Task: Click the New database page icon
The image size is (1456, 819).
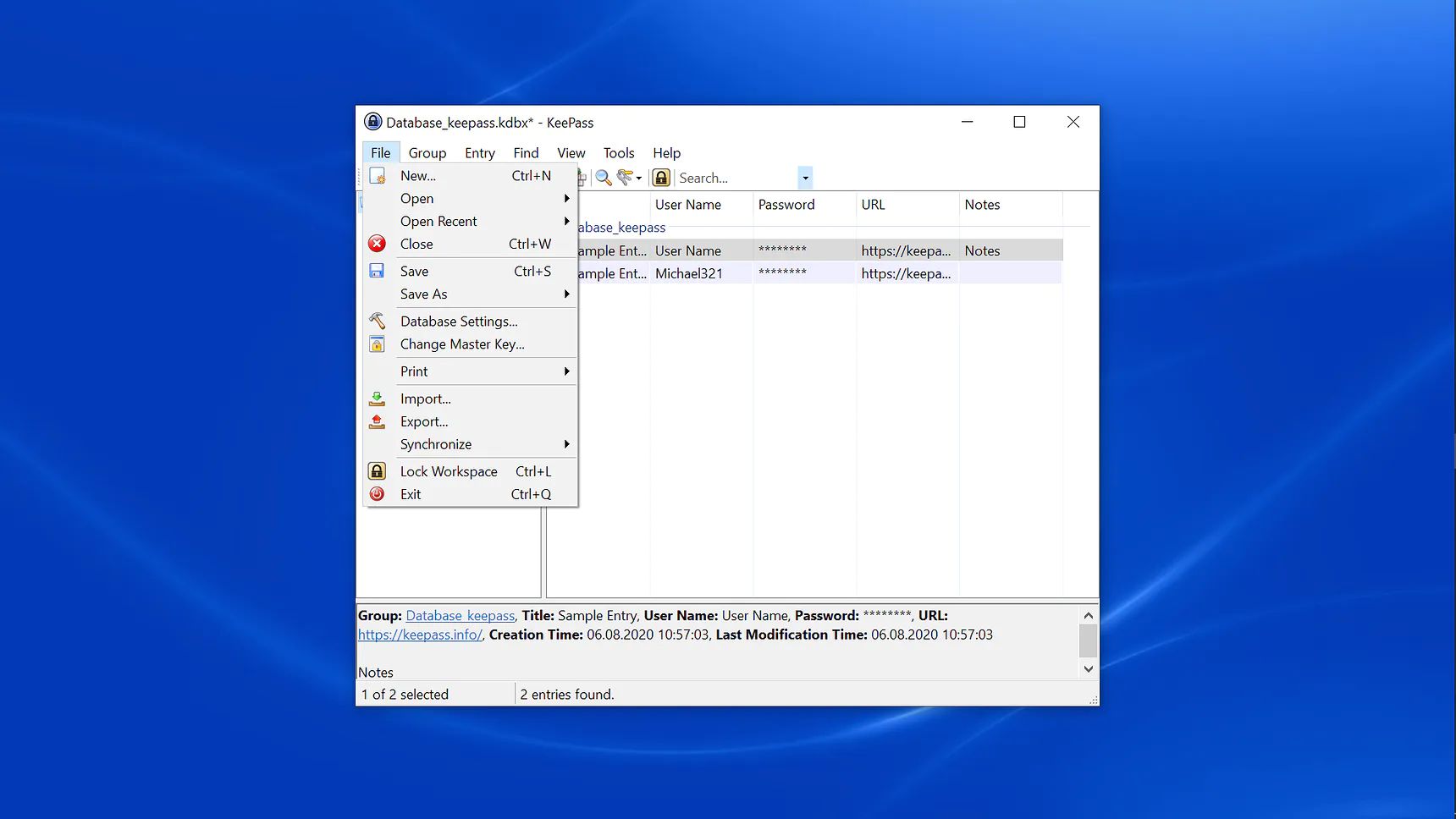Action: [x=378, y=175]
